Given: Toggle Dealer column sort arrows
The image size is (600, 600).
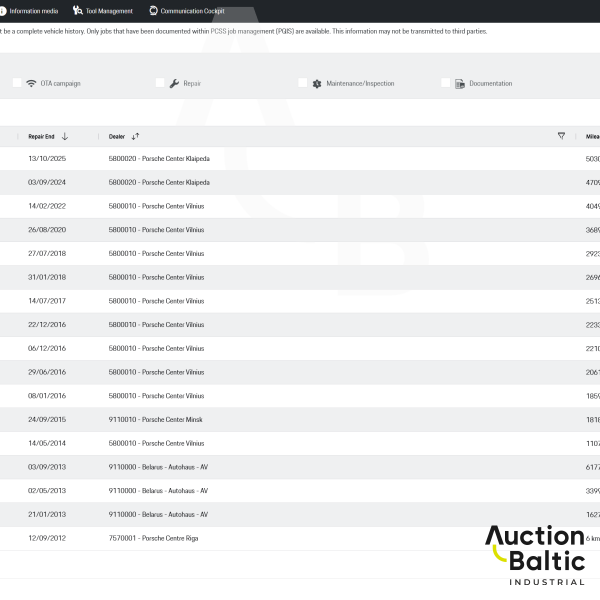Looking at the screenshot, I should 135,136.
